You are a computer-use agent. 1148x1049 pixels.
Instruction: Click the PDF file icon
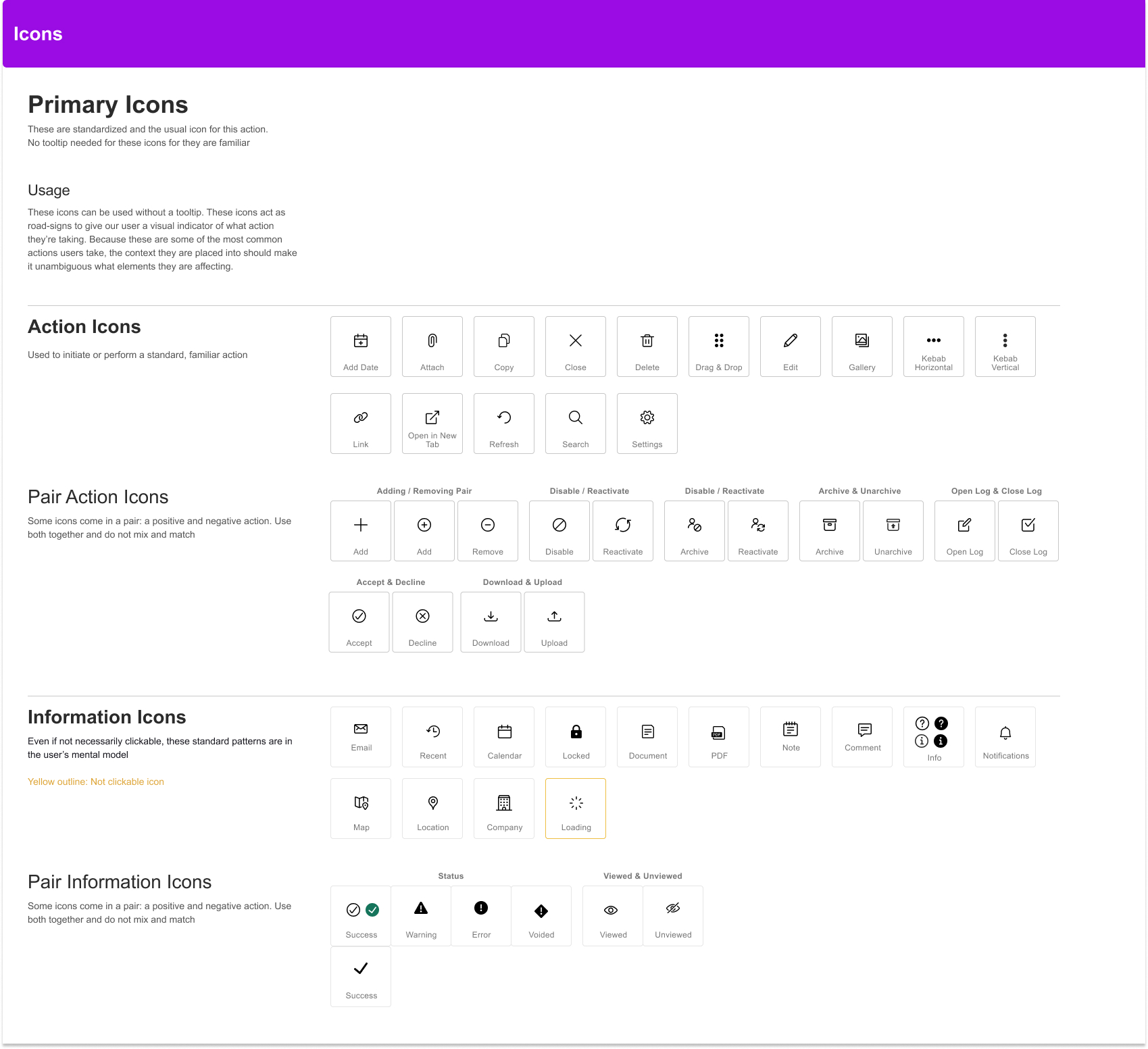(718, 734)
